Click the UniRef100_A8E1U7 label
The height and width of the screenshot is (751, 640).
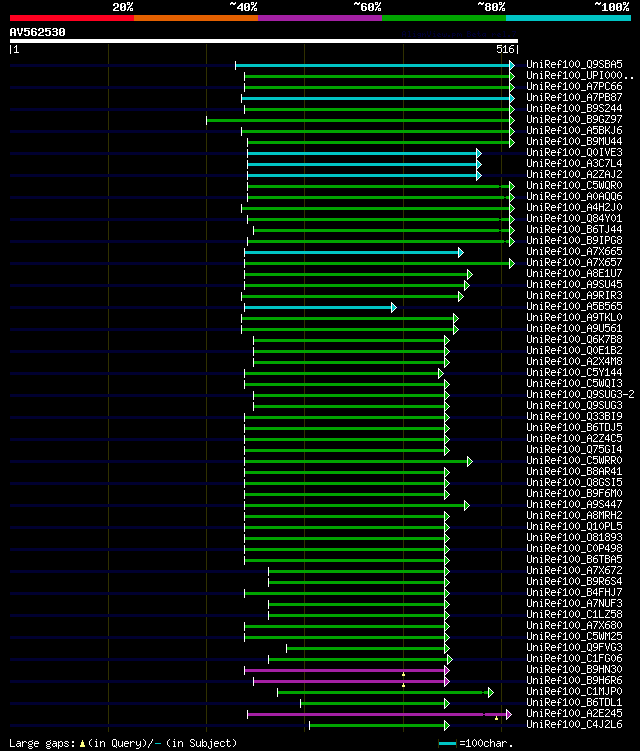click(x=574, y=273)
